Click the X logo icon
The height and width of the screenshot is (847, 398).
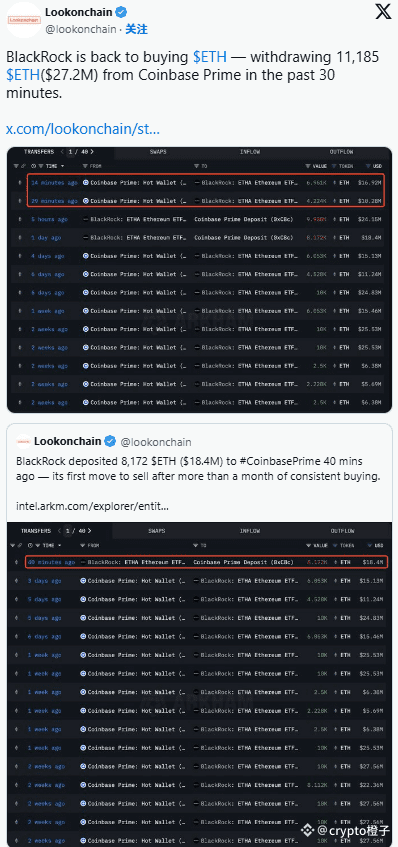(x=383, y=11)
